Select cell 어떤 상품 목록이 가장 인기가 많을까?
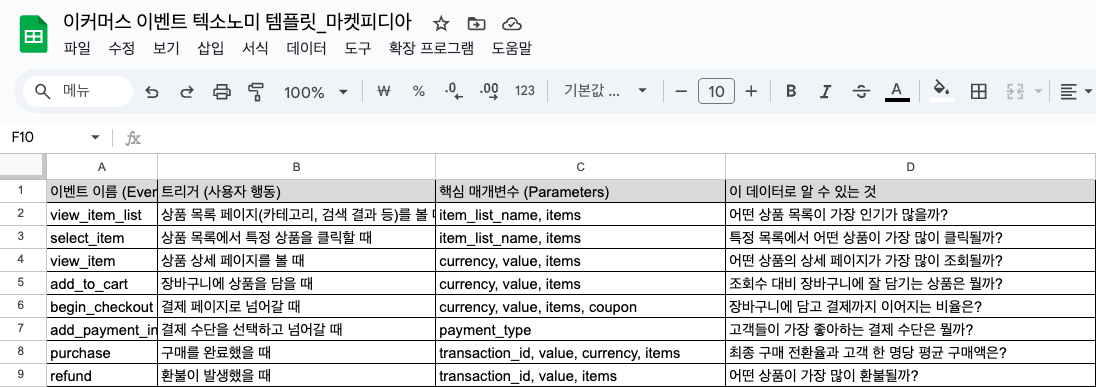This screenshot has height=387, width=1096. (910, 214)
